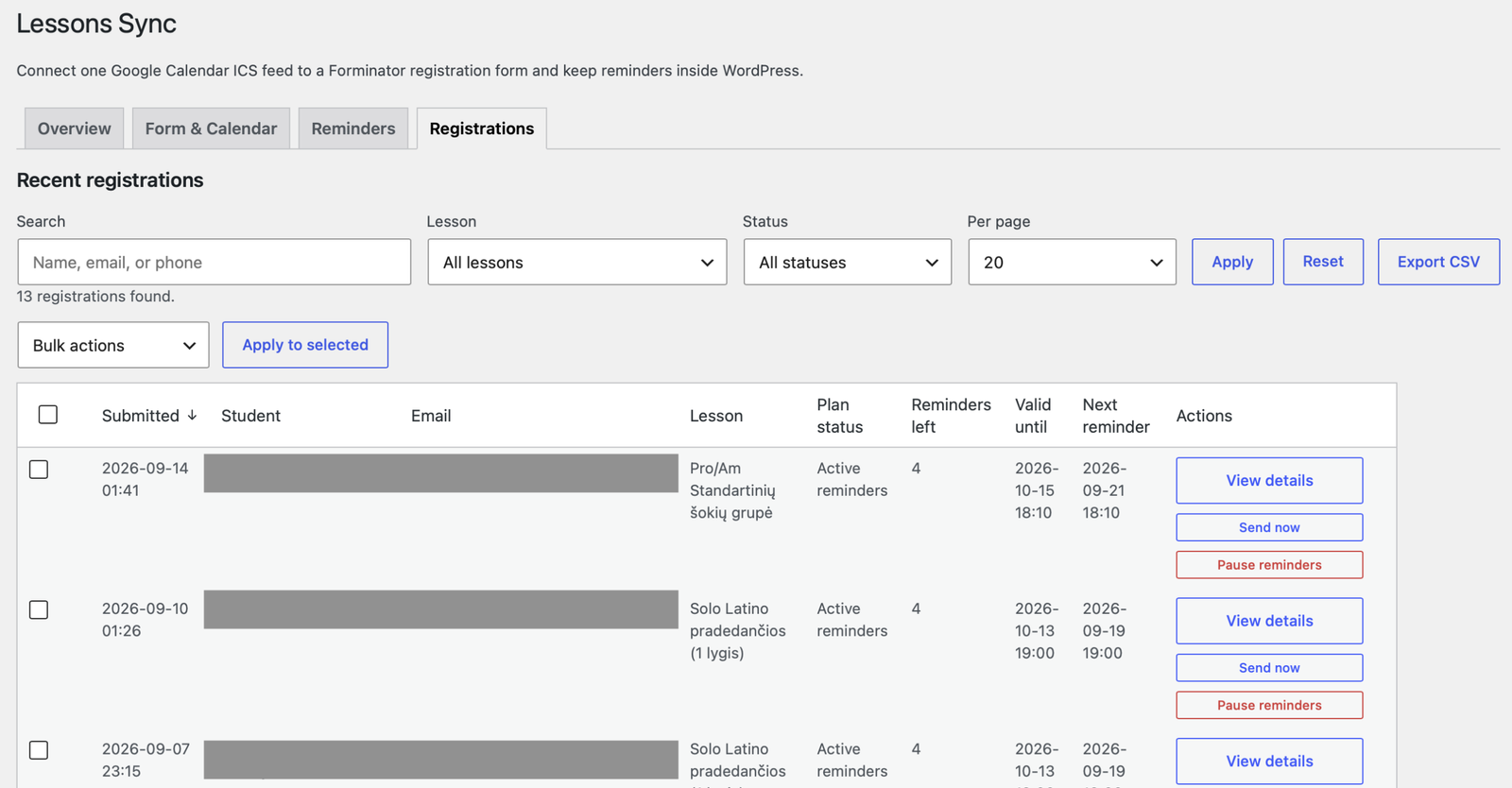The image size is (1512, 788).
Task: Click the Next reminder column header
Action: click(x=1116, y=416)
